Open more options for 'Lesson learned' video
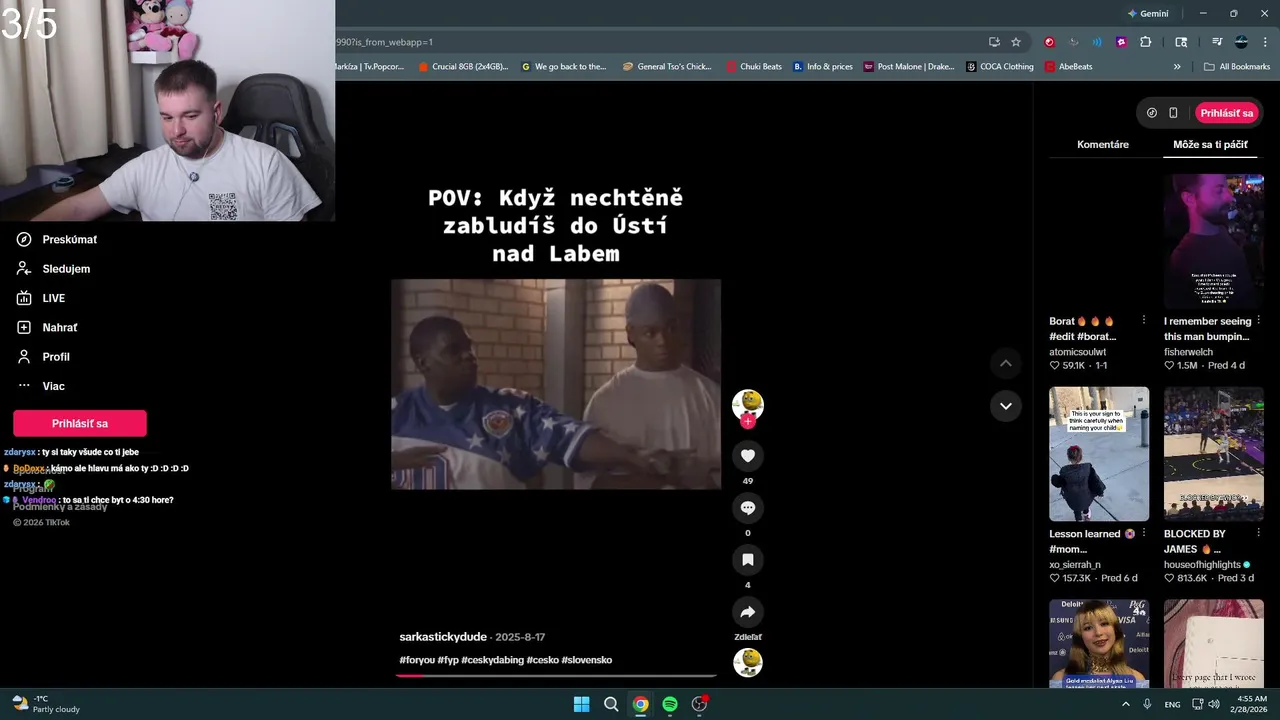The width and height of the screenshot is (1280, 720). click(x=1144, y=534)
